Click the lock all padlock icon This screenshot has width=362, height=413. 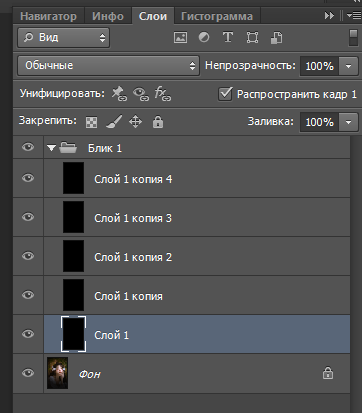coord(158,122)
